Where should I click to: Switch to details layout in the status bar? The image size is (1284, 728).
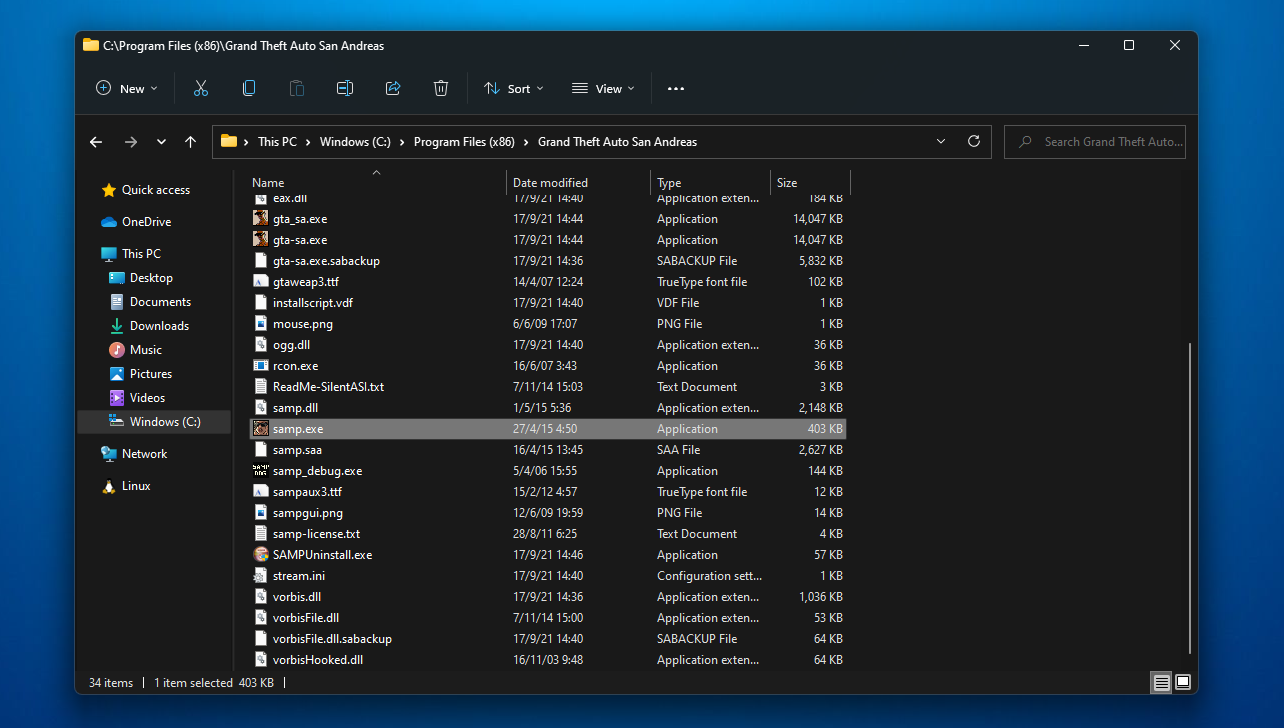pos(1160,682)
